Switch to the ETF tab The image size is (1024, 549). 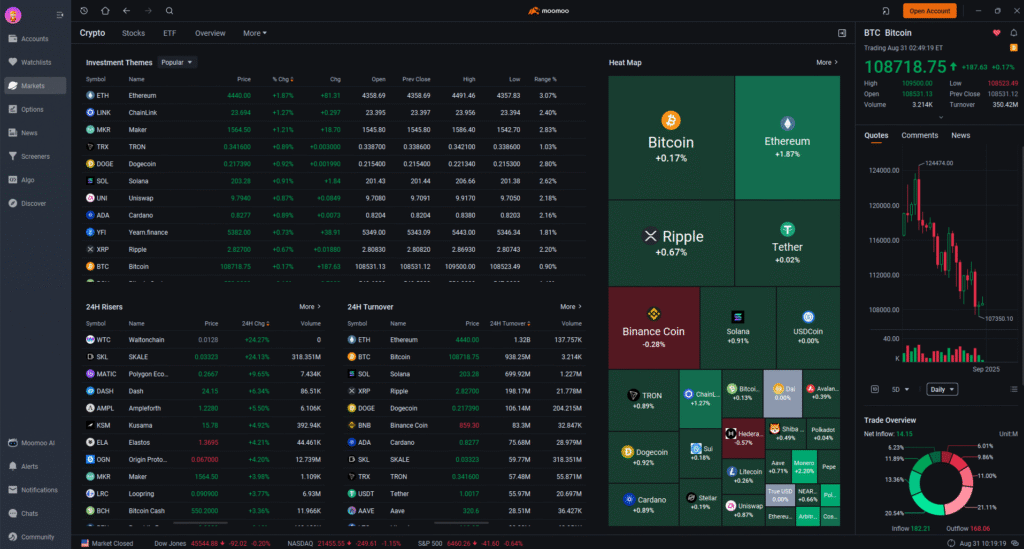(169, 33)
